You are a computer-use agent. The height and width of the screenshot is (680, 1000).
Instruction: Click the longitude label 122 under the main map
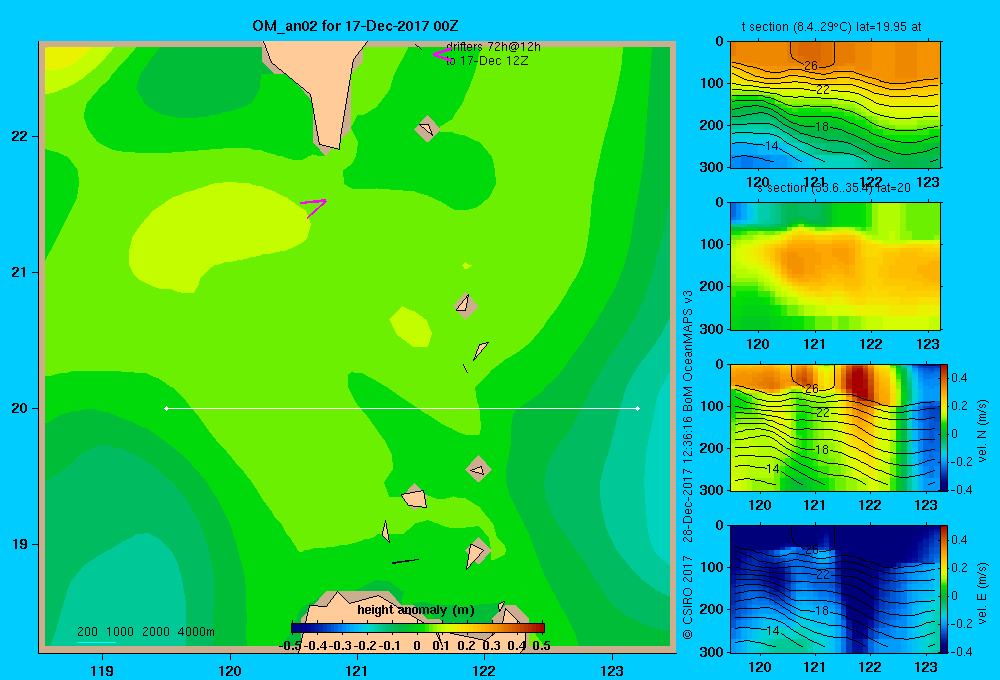484,670
